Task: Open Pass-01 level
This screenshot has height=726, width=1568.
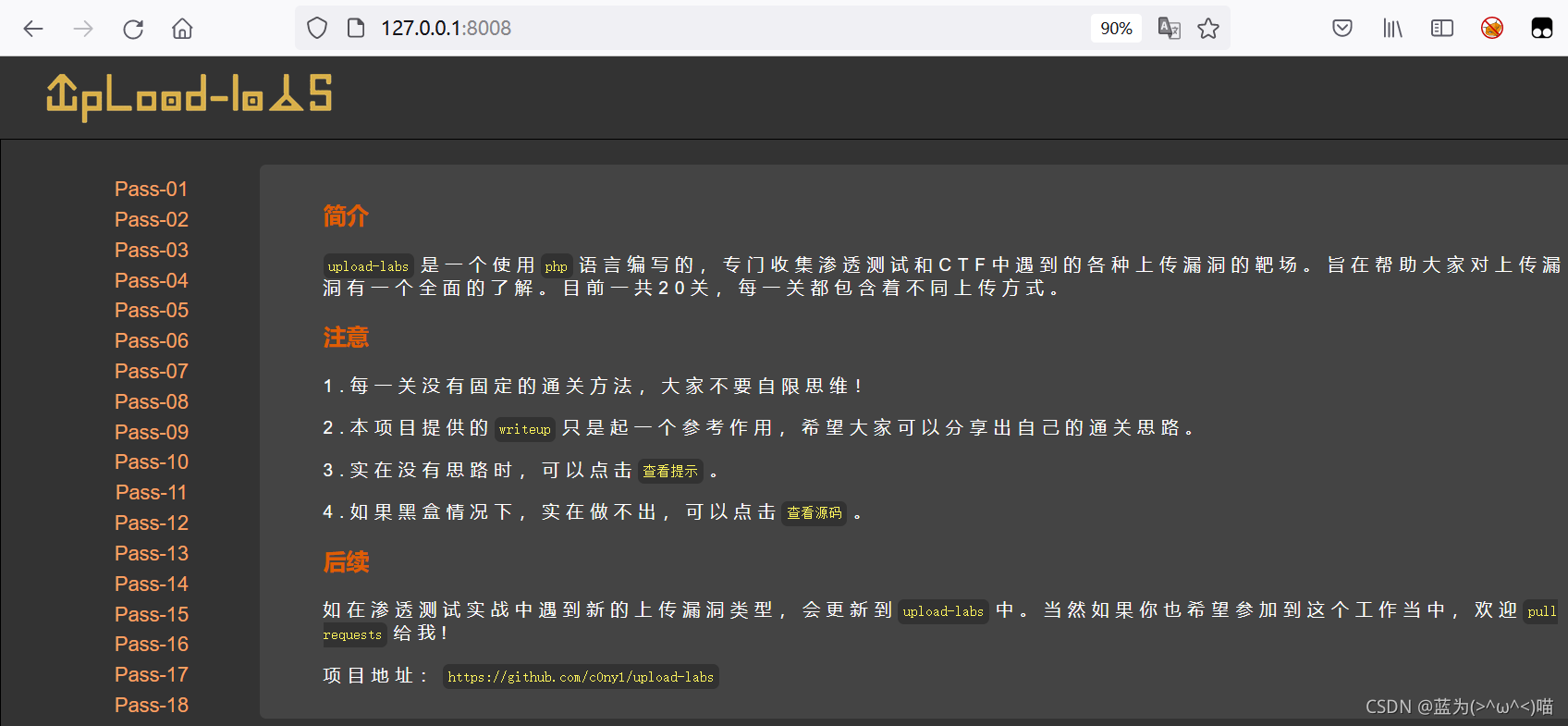Action: (x=152, y=190)
